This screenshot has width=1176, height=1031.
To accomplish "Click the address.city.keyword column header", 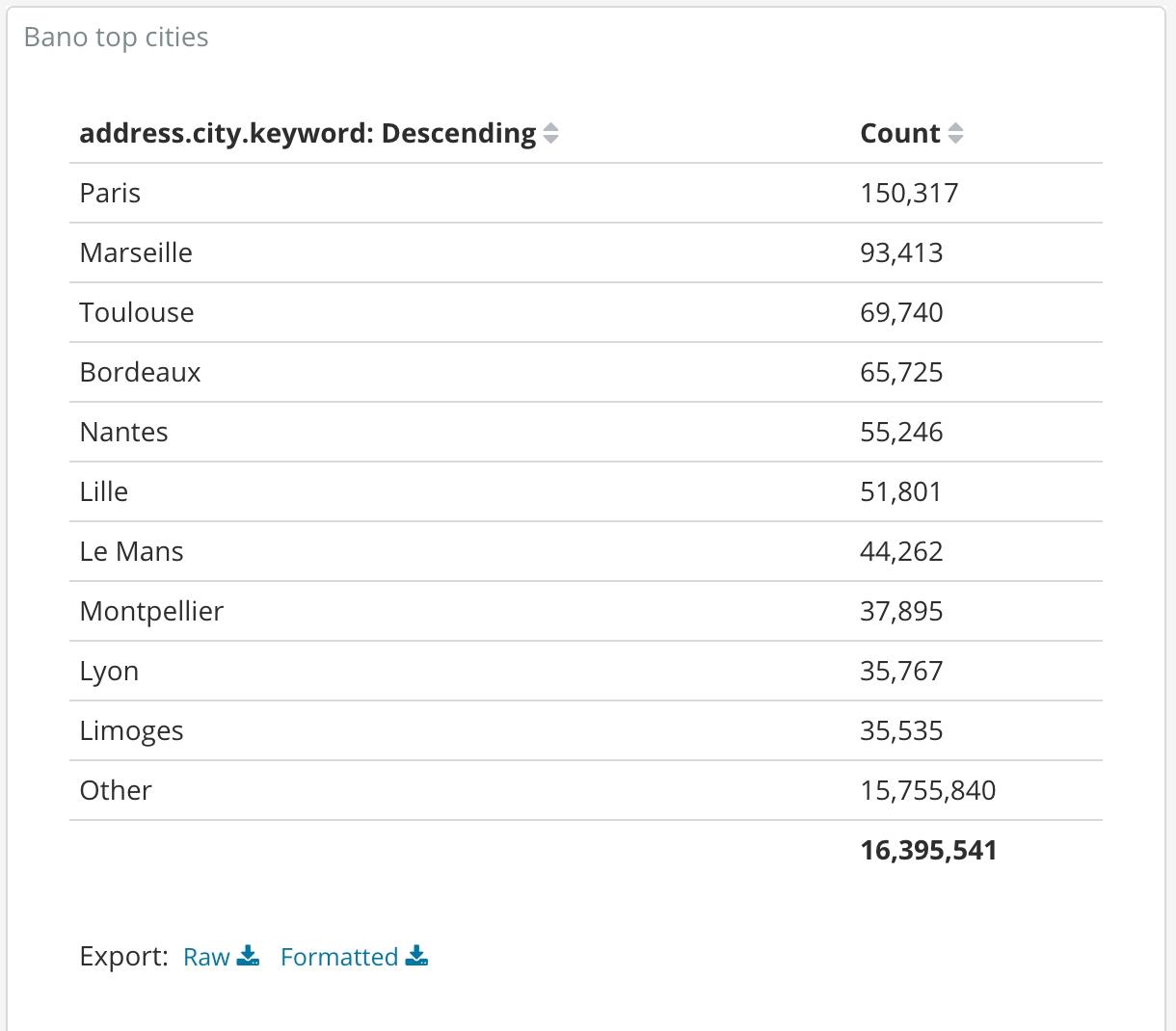I will tap(307, 133).
